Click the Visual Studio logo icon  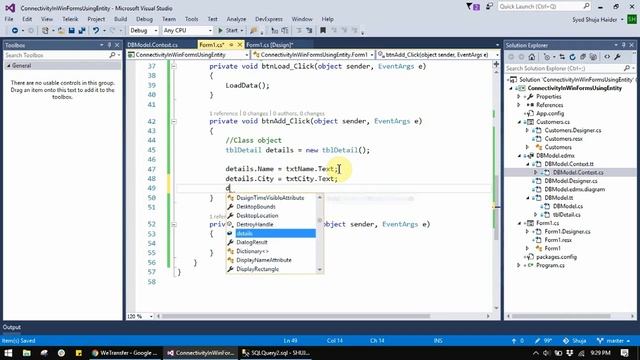[10, 8]
